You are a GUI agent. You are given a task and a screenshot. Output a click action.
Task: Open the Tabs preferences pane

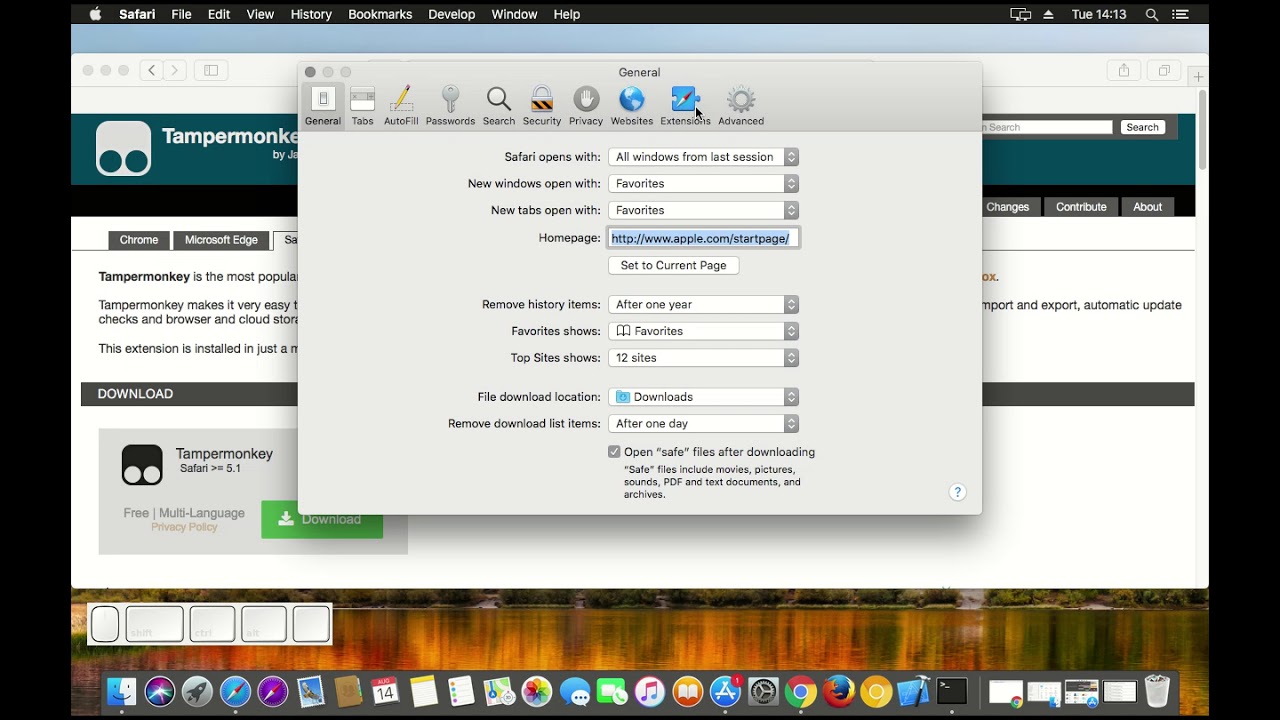click(362, 106)
